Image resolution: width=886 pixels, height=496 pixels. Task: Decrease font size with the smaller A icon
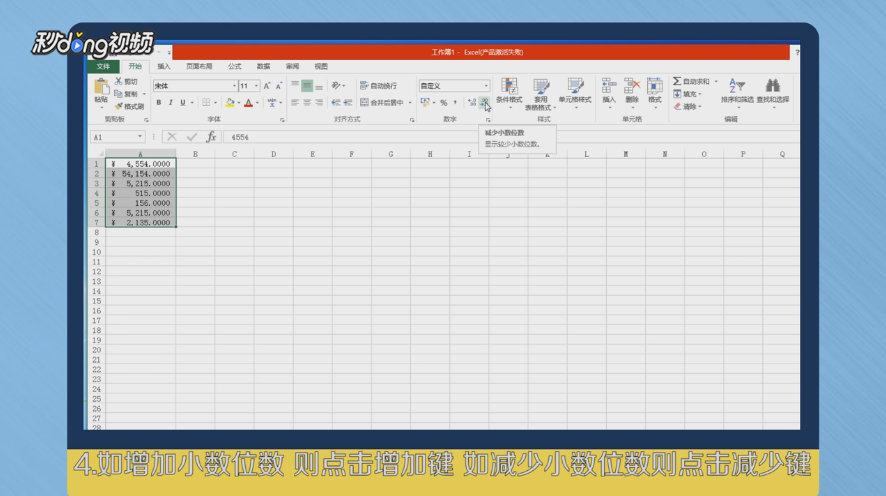(279, 86)
